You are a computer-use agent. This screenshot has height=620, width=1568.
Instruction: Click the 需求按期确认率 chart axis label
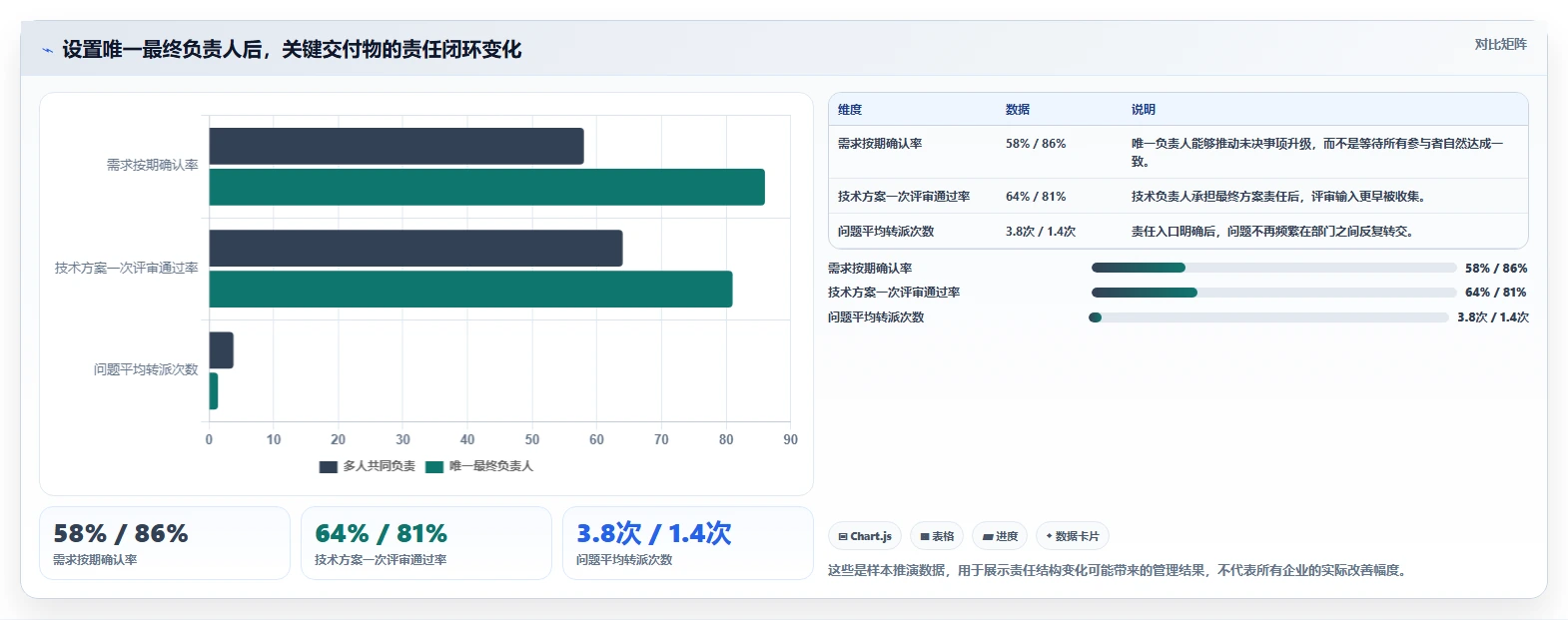click(x=153, y=166)
